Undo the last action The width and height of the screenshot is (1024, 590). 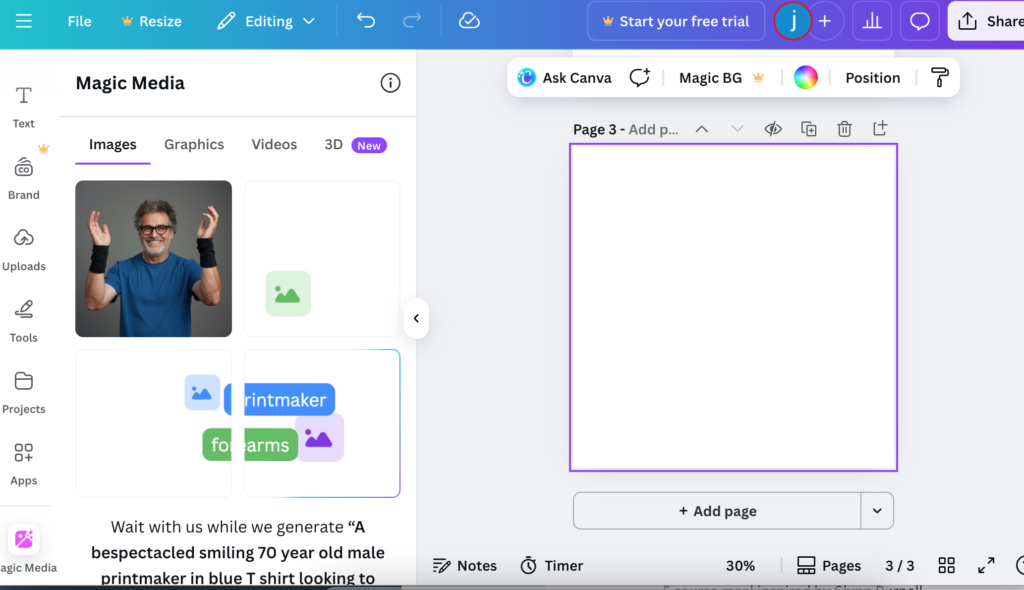coord(366,21)
